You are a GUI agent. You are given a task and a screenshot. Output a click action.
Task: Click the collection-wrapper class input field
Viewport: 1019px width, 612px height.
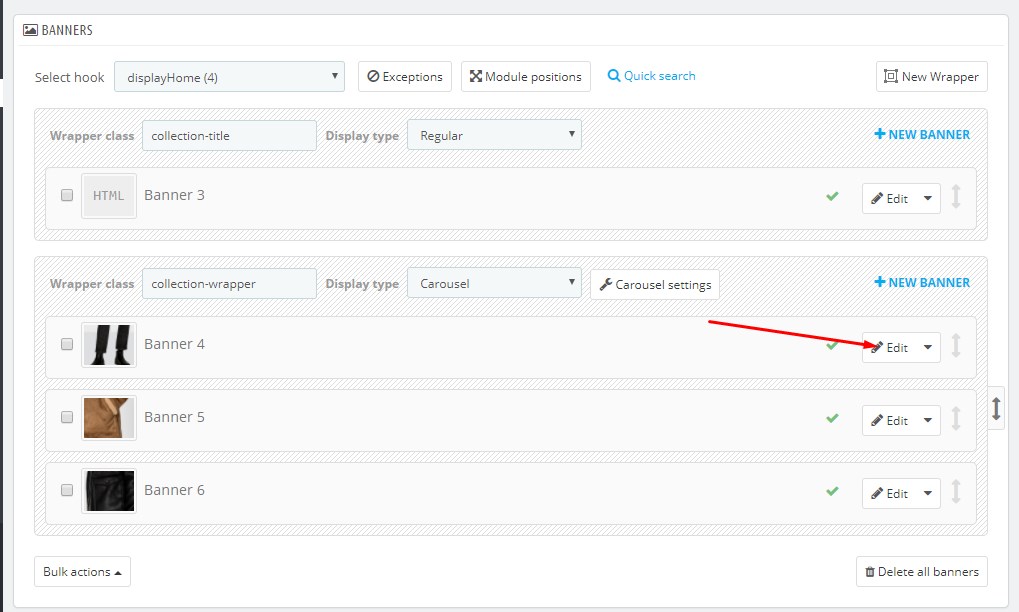229,283
